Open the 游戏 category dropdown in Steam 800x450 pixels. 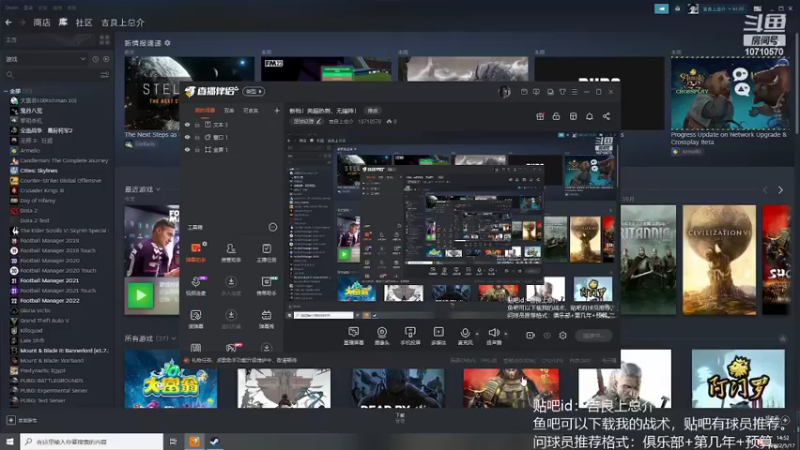tap(45, 59)
